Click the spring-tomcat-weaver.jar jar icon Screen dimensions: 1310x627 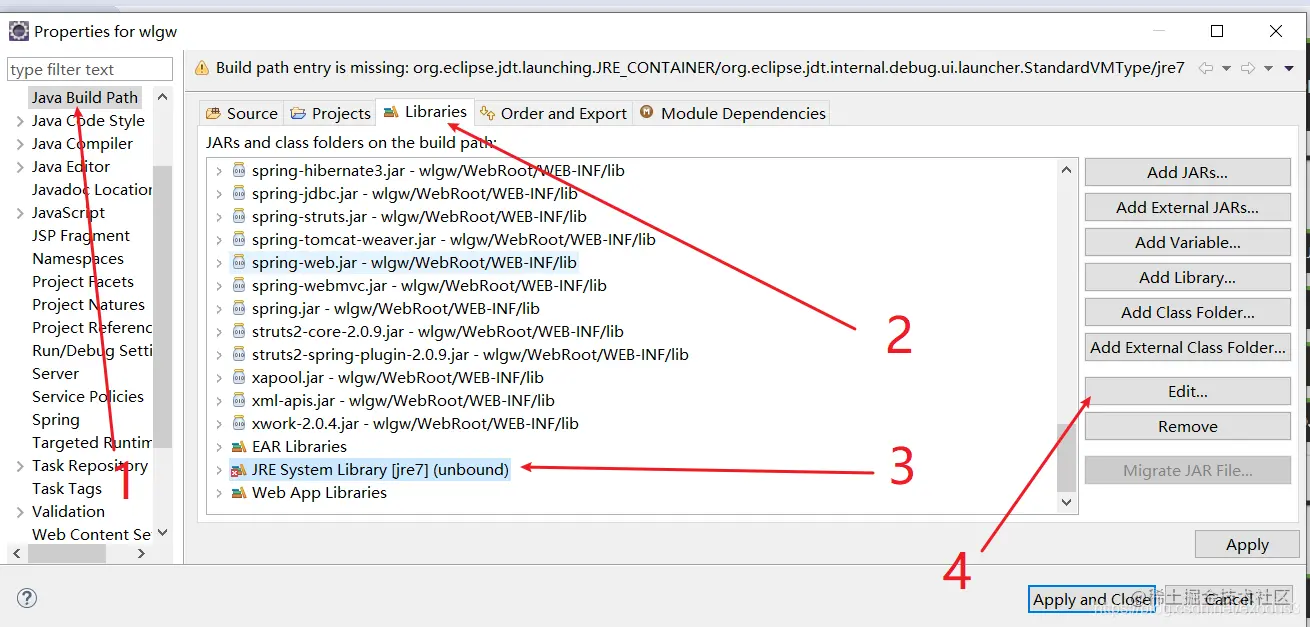point(239,239)
